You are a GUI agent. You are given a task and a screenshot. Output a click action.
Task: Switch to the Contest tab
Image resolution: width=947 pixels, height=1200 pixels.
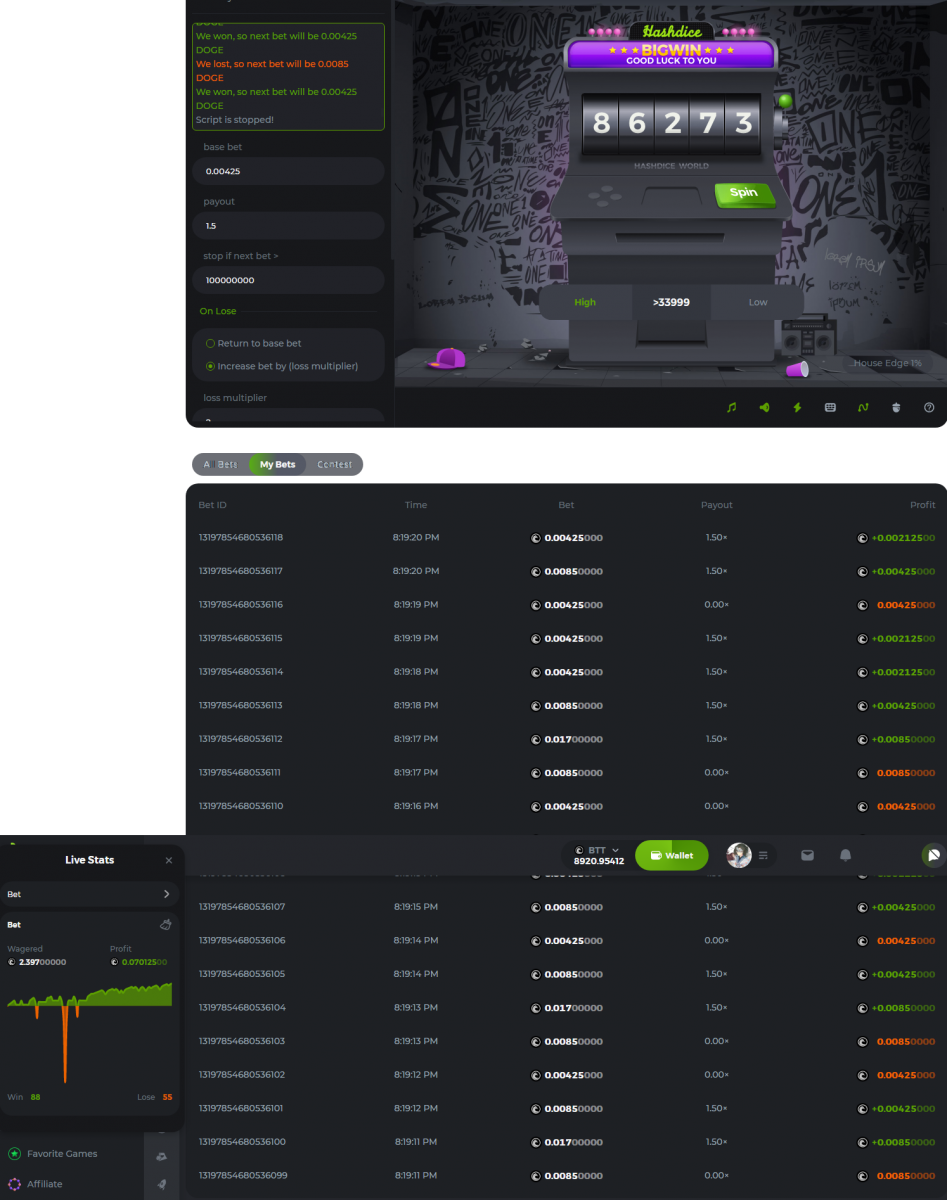point(334,464)
